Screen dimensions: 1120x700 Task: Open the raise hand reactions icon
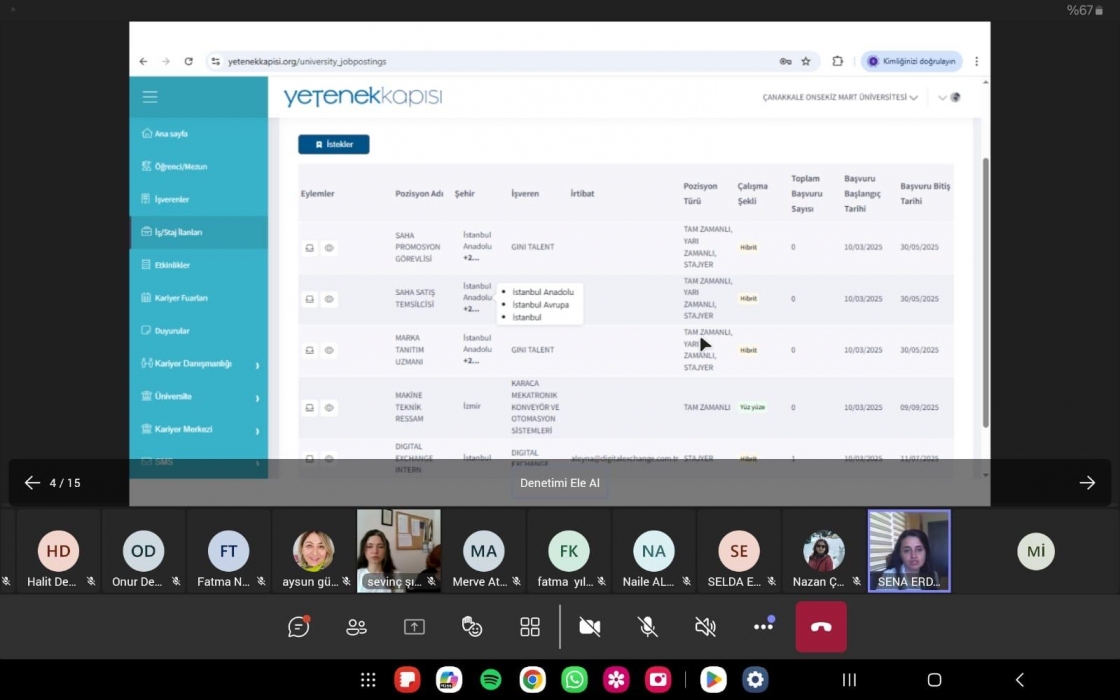click(x=472, y=627)
